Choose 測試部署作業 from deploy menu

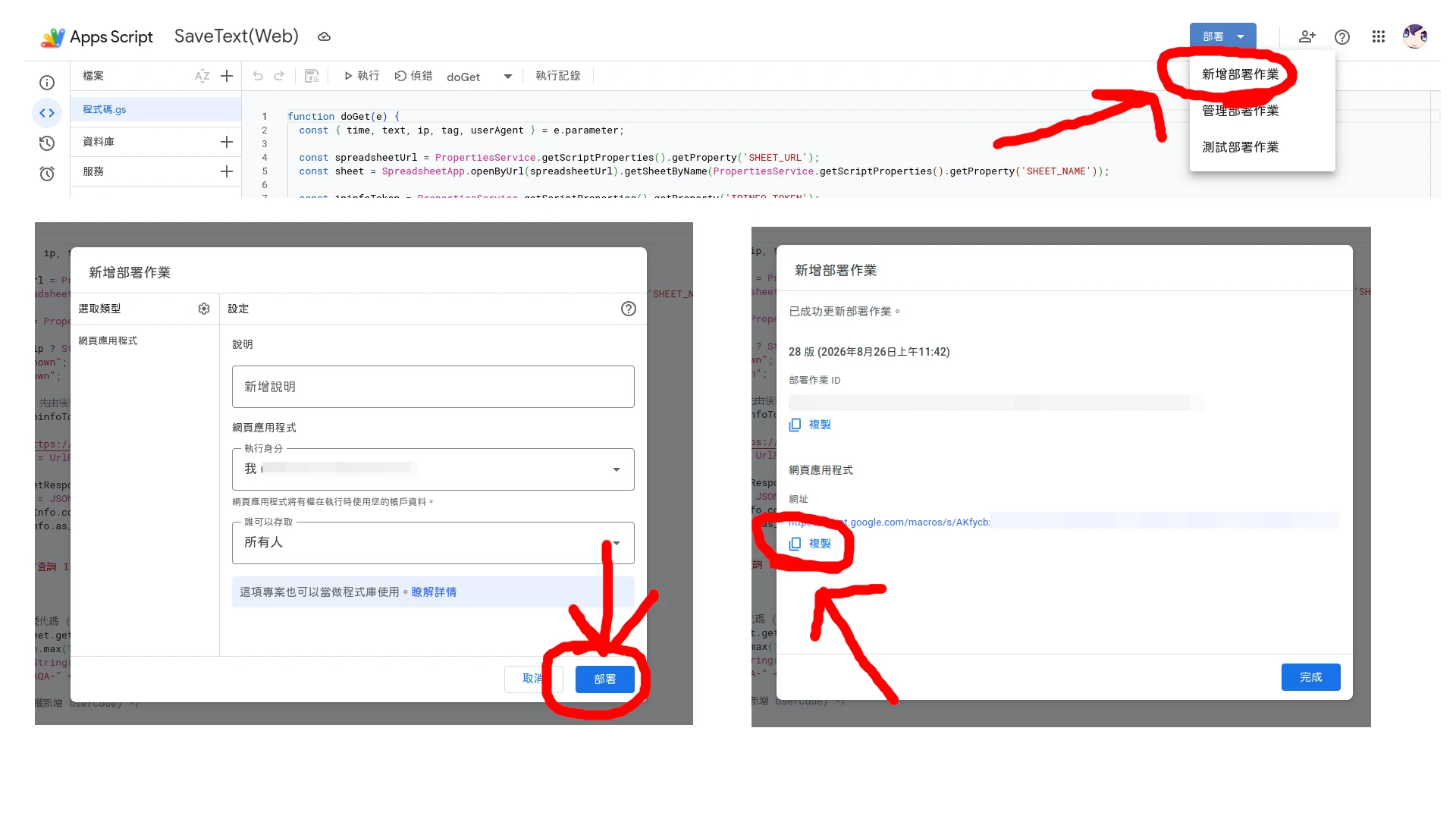pyautogui.click(x=1262, y=147)
